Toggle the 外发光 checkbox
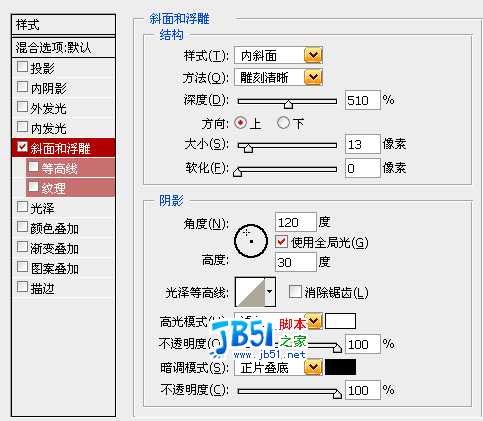Screen dimensions: 483x421 pyautogui.click(x=22, y=107)
